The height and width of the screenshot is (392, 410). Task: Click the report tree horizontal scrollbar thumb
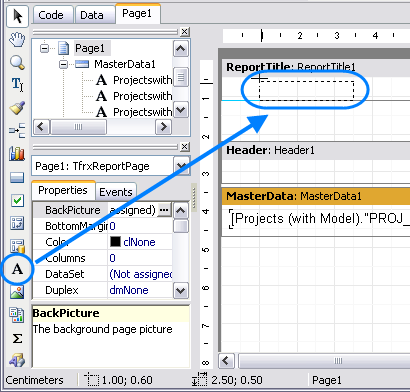(78, 127)
